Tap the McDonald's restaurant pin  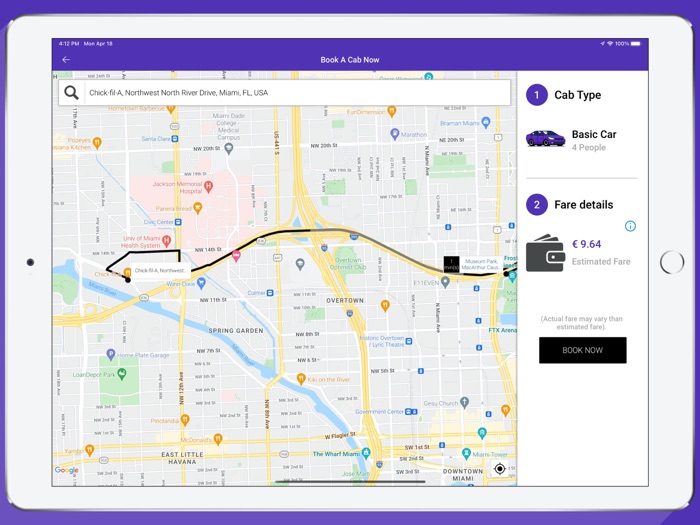coord(218,439)
